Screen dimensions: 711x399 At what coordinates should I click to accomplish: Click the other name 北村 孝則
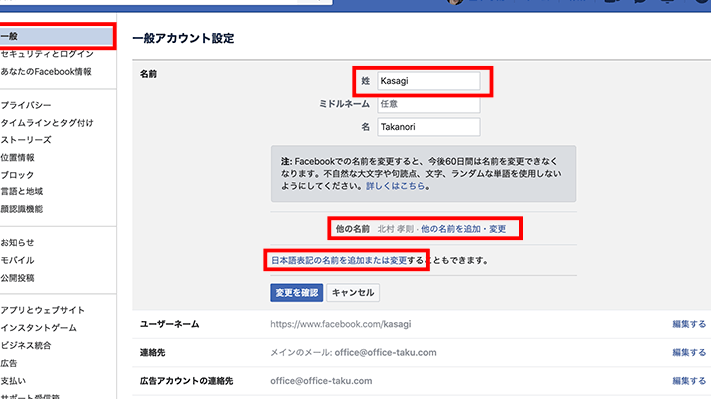(x=395, y=229)
